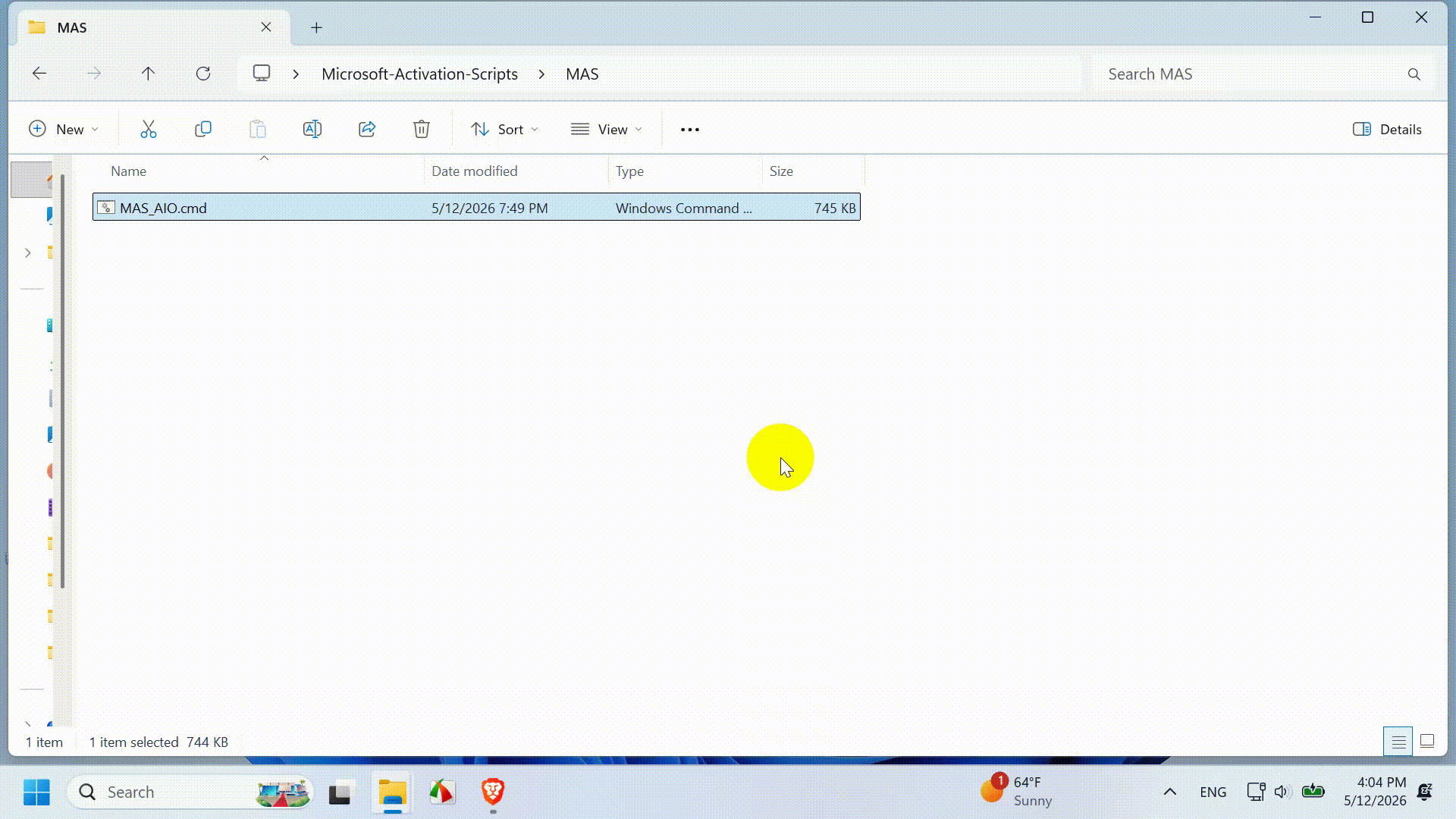Click the Windows Command type cell
This screenshot has height=819, width=1456.
tap(684, 208)
